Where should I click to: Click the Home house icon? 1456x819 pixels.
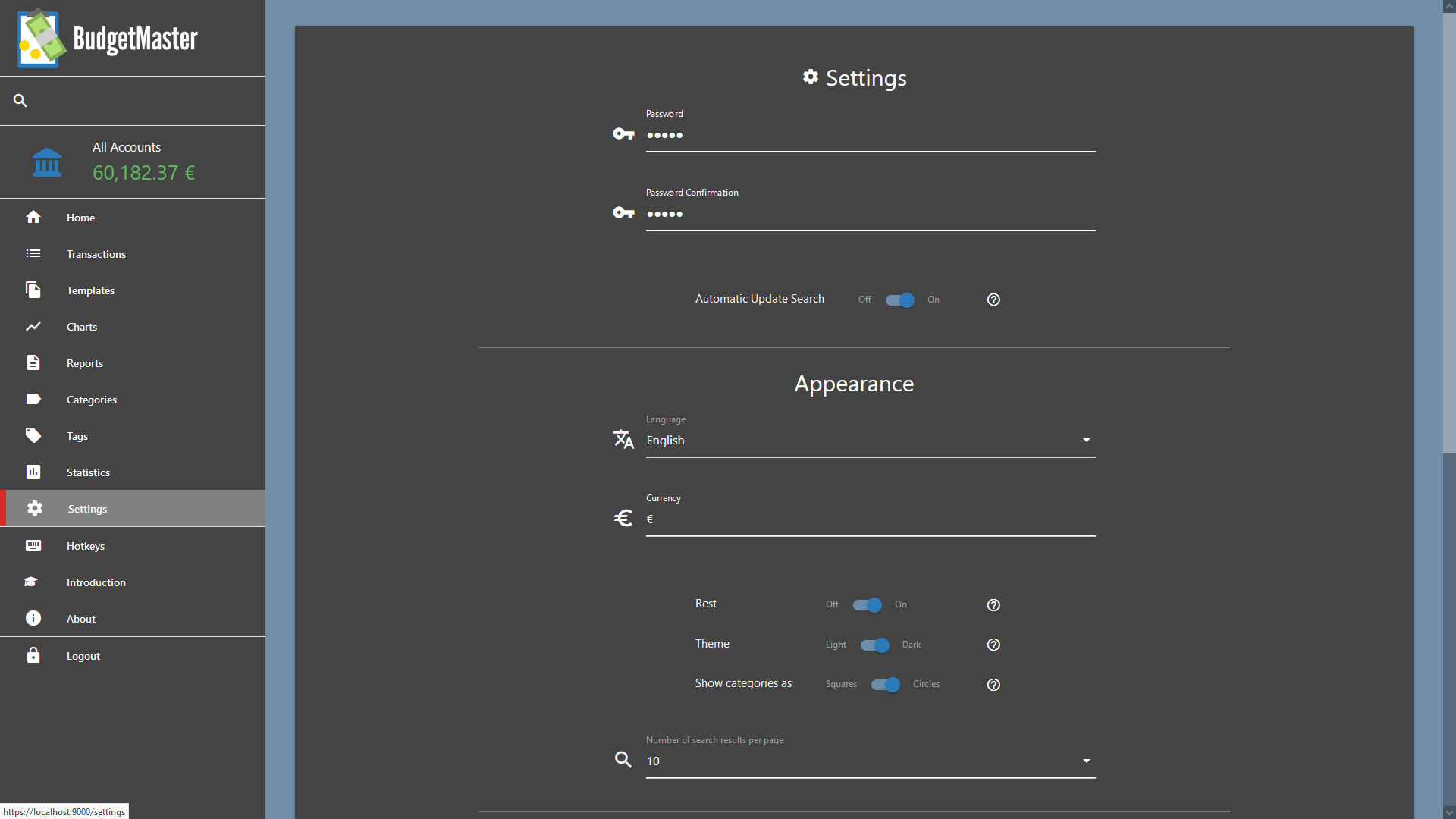(33, 217)
